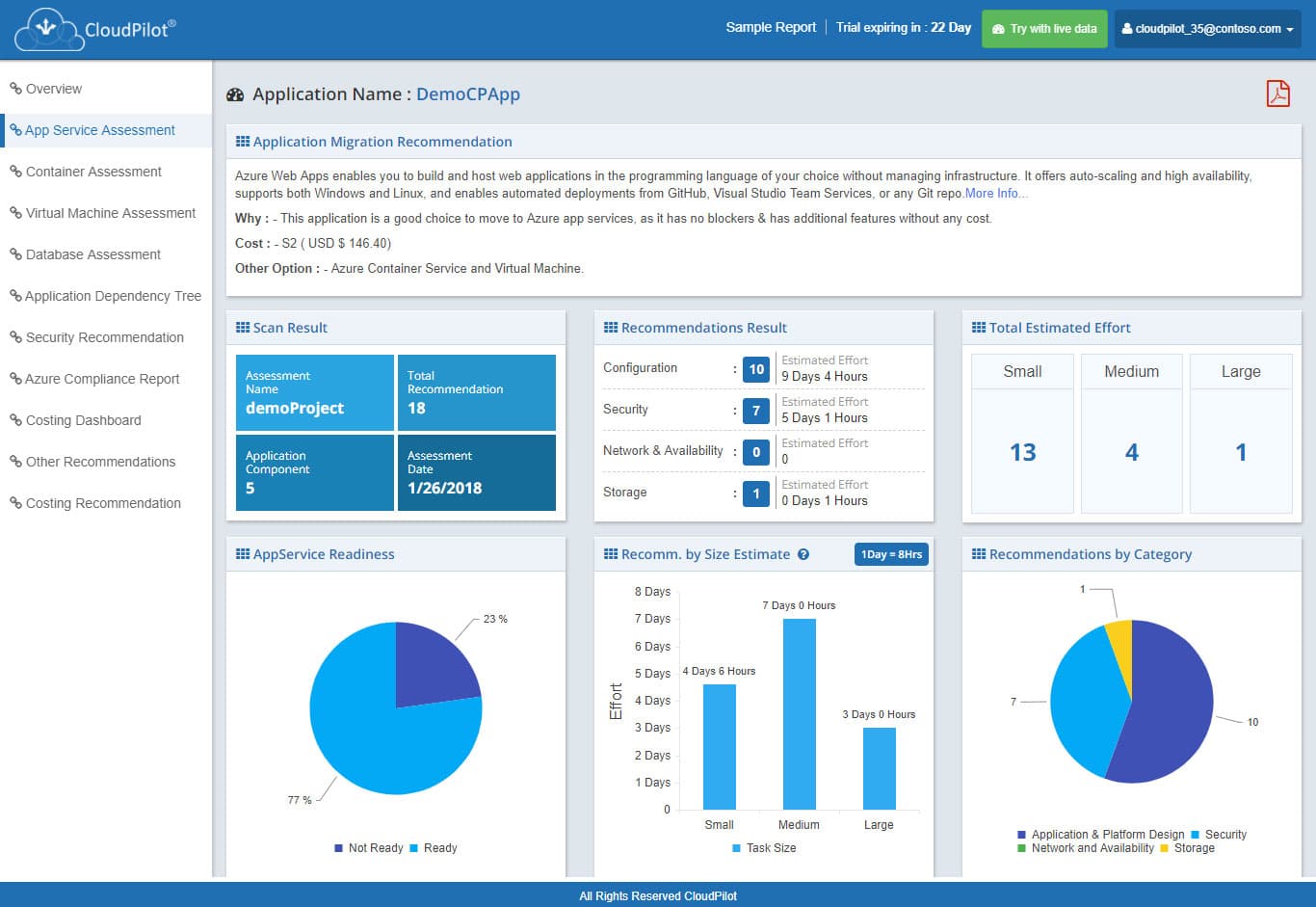Click the Network & Availability count badge 0
The width and height of the screenshot is (1316, 907).
coord(756,452)
